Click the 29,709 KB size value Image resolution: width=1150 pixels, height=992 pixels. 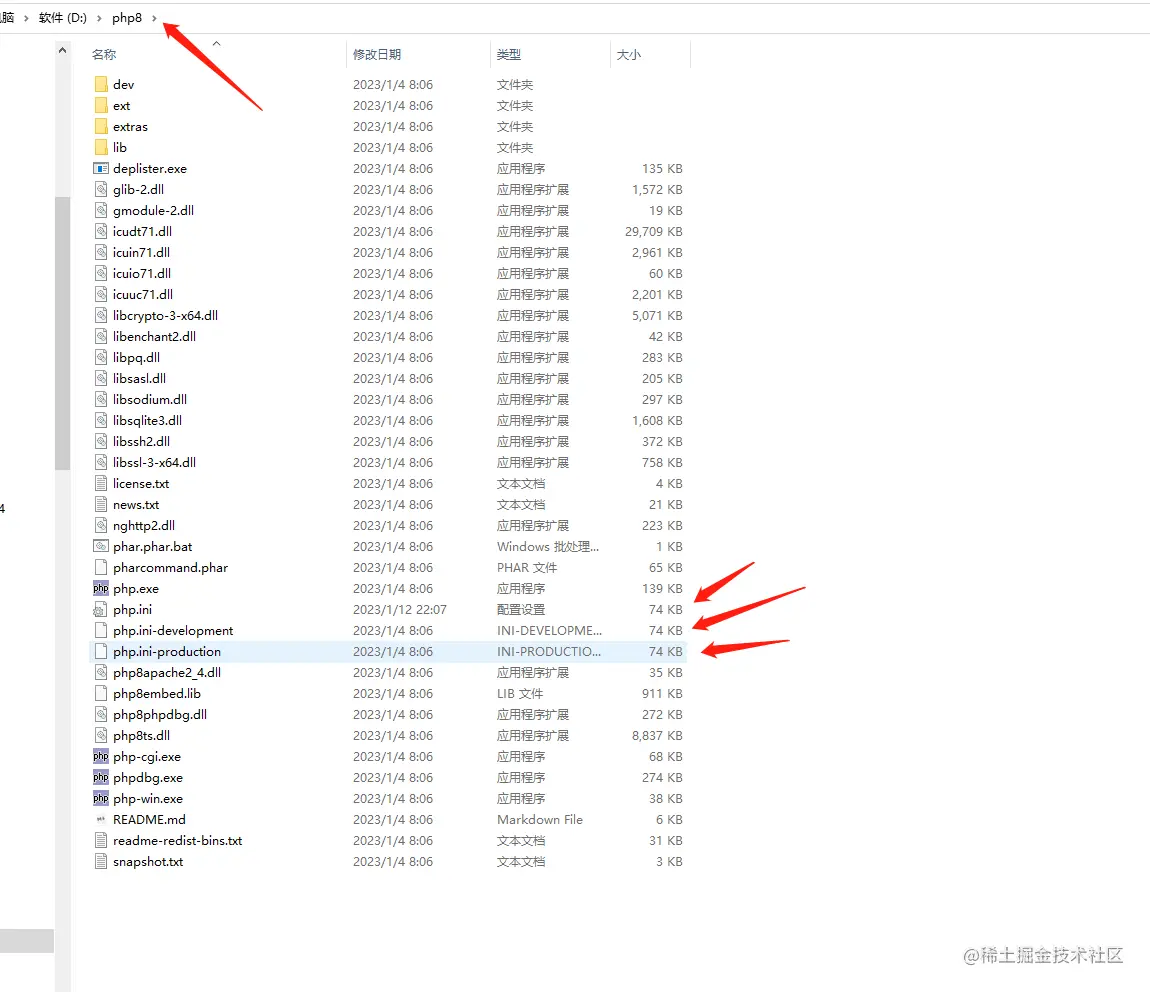click(x=653, y=232)
